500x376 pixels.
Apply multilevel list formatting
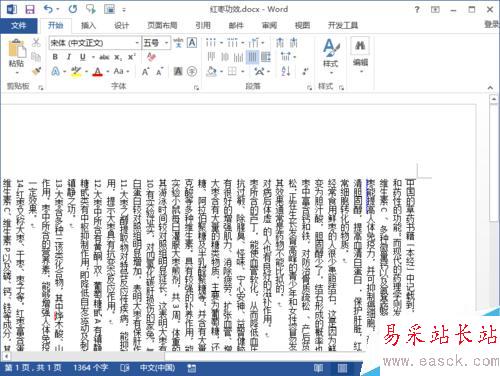(x=253, y=43)
